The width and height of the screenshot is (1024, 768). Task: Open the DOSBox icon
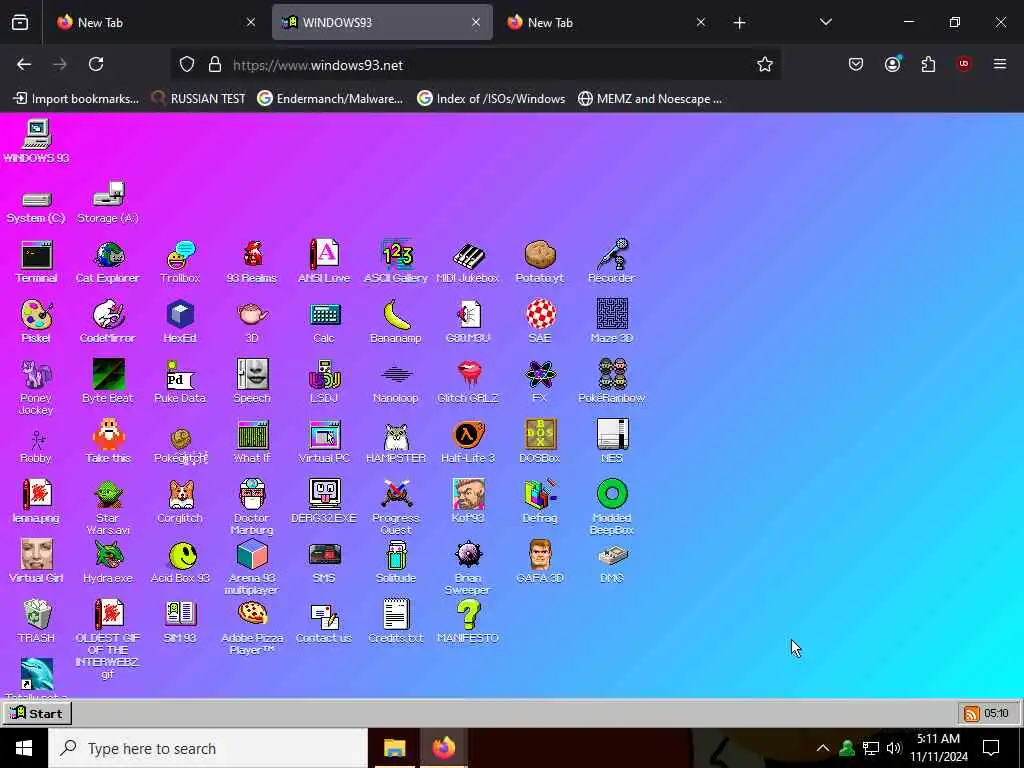[540, 442]
